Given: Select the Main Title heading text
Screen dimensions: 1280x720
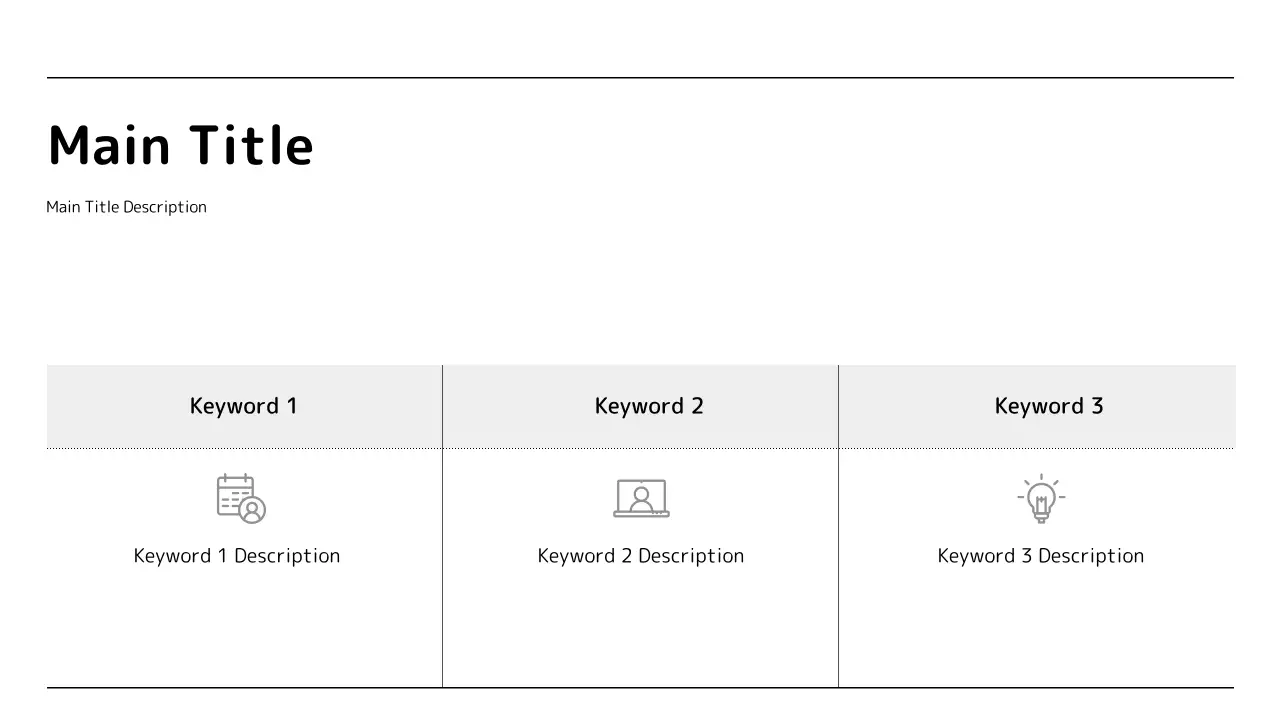Looking at the screenshot, I should tap(181, 145).
